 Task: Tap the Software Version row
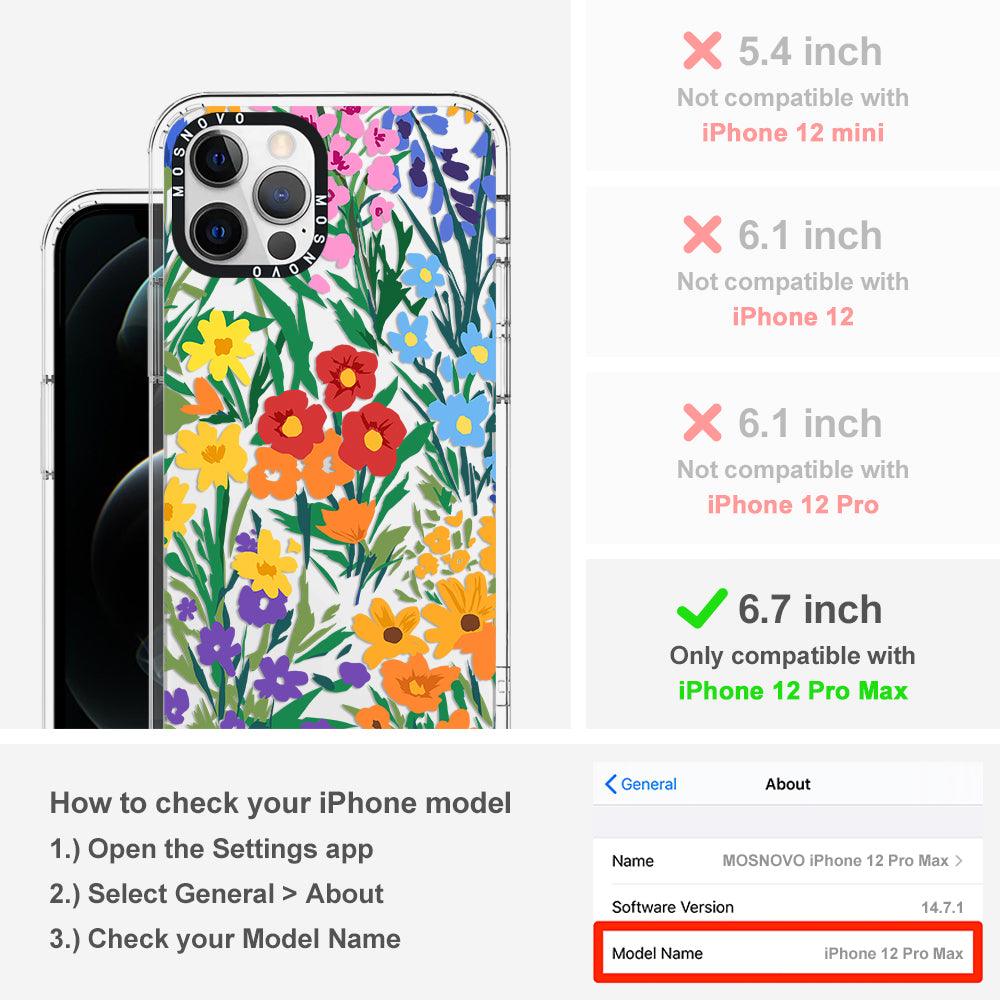point(787,907)
